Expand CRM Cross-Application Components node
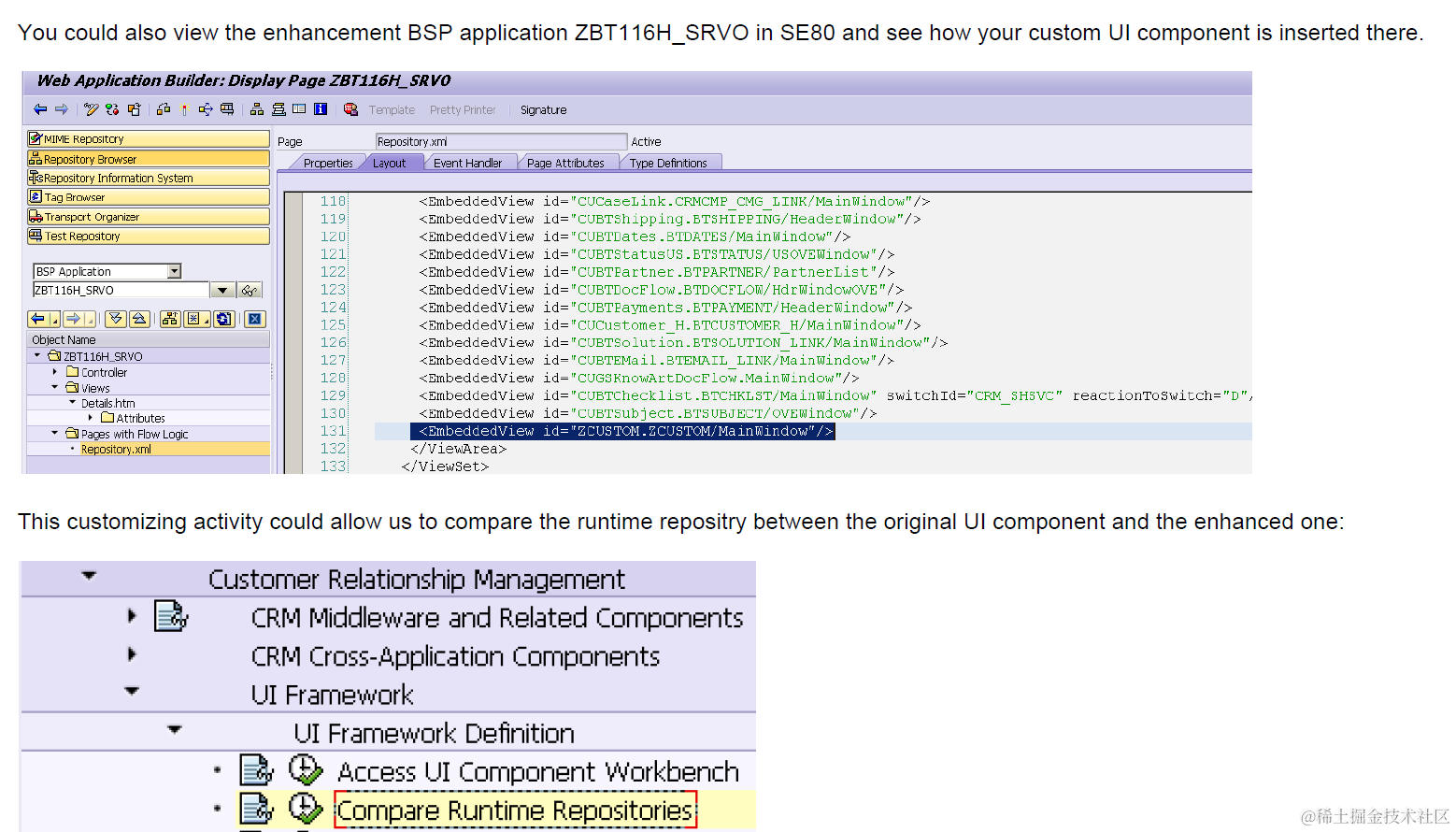1456x832 pixels. (132, 654)
